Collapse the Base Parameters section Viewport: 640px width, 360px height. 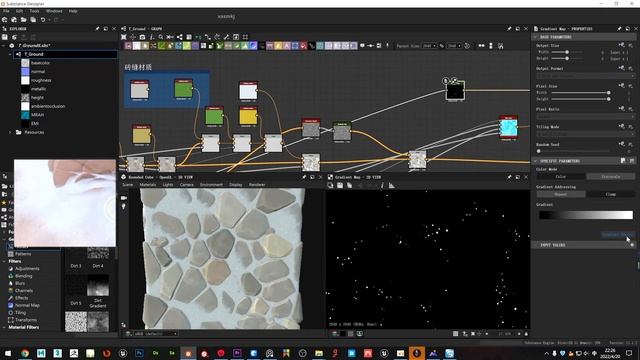pyautogui.click(x=535, y=37)
